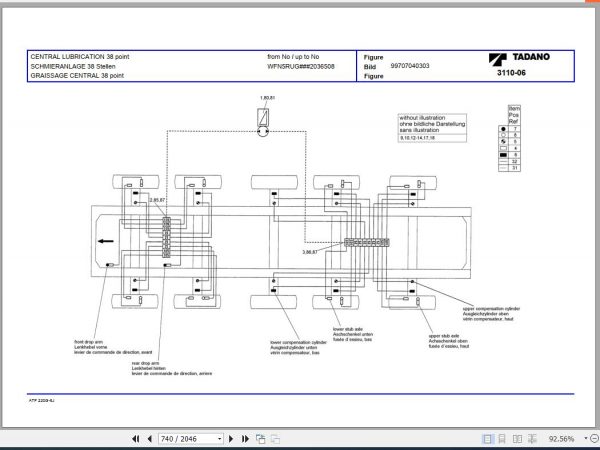
Task: Go to the next page
Action: (x=231, y=439)
